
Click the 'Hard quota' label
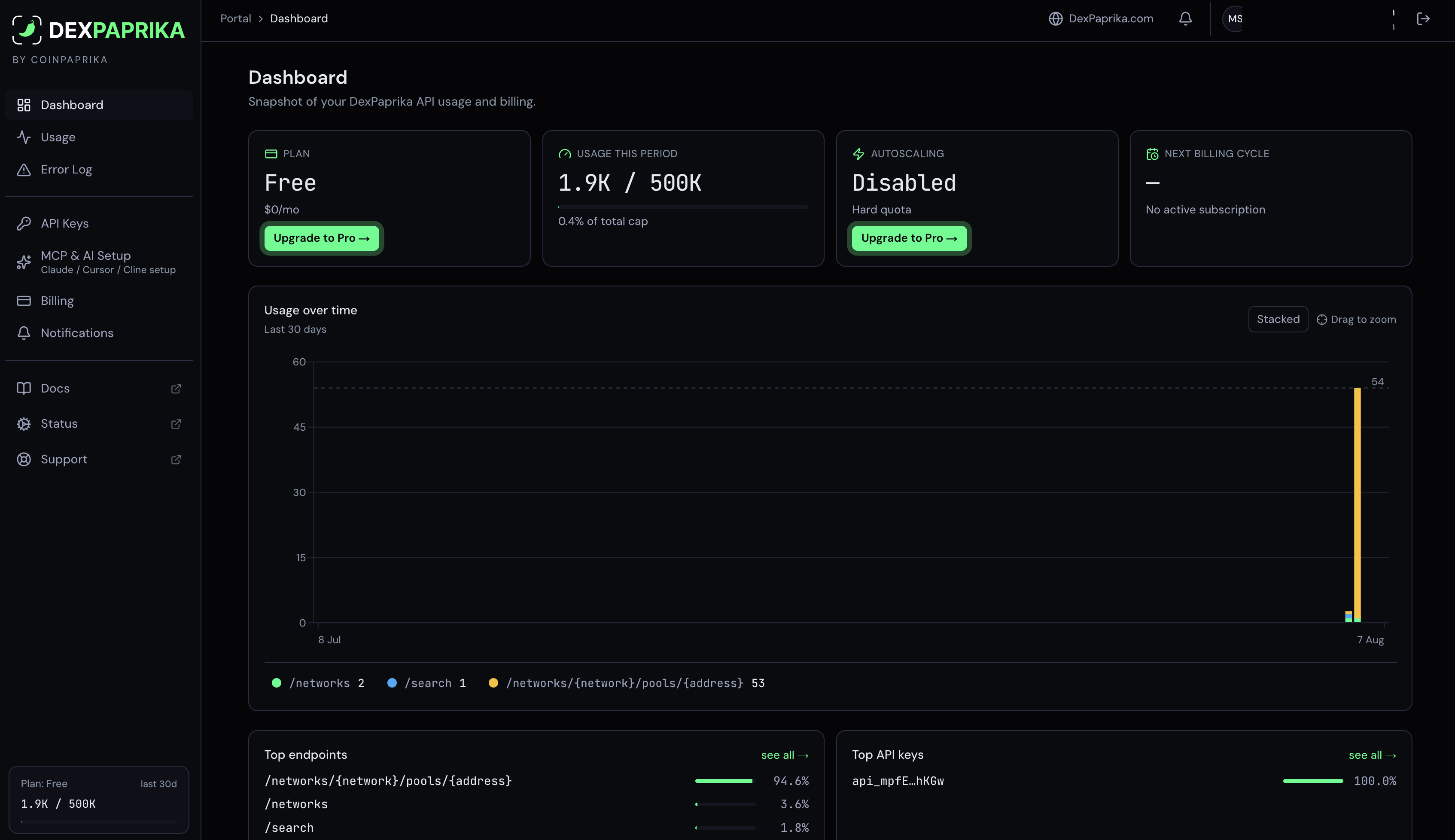(882, 210)
